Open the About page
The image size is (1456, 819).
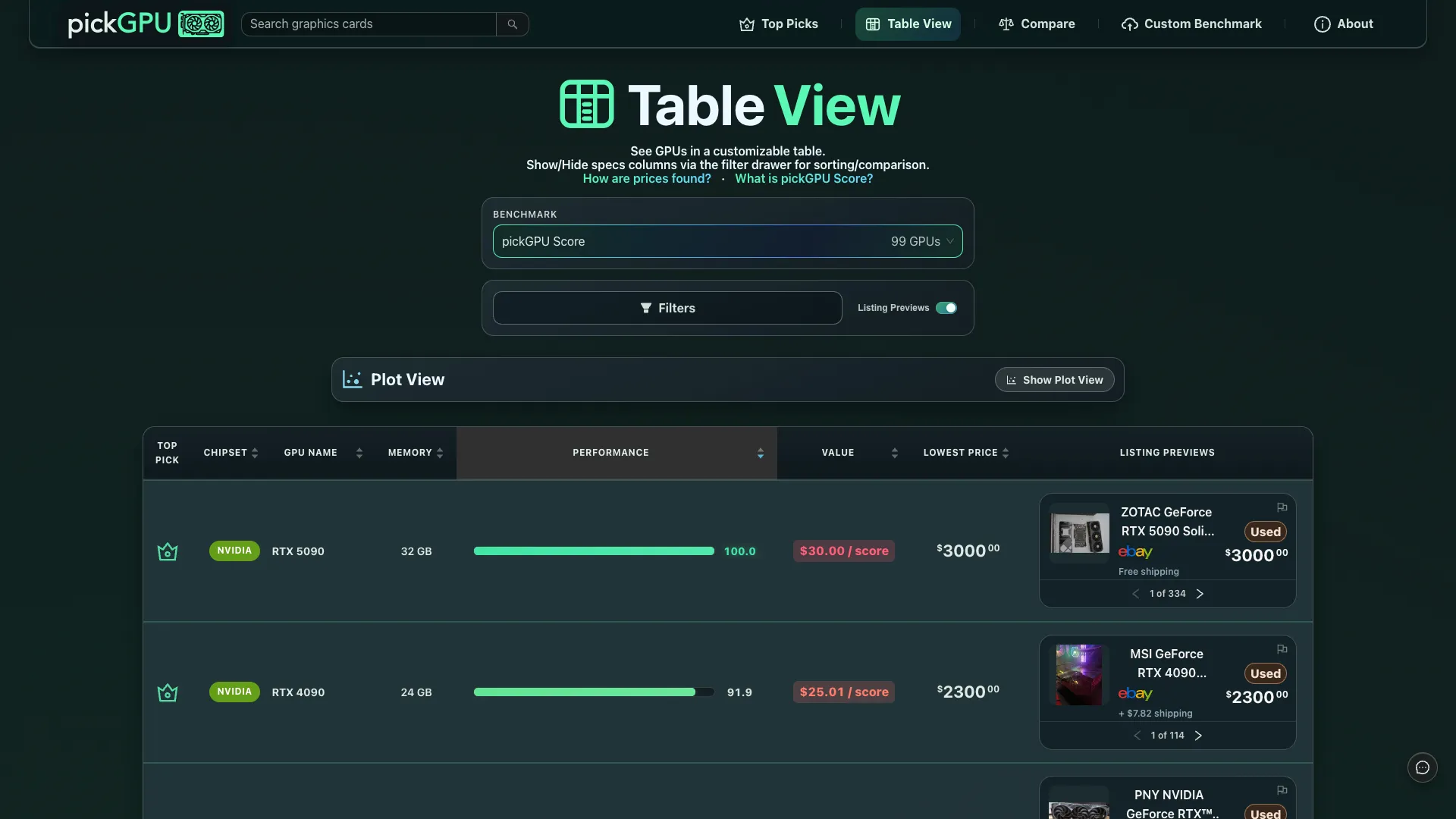click(x=1344, y=24)
